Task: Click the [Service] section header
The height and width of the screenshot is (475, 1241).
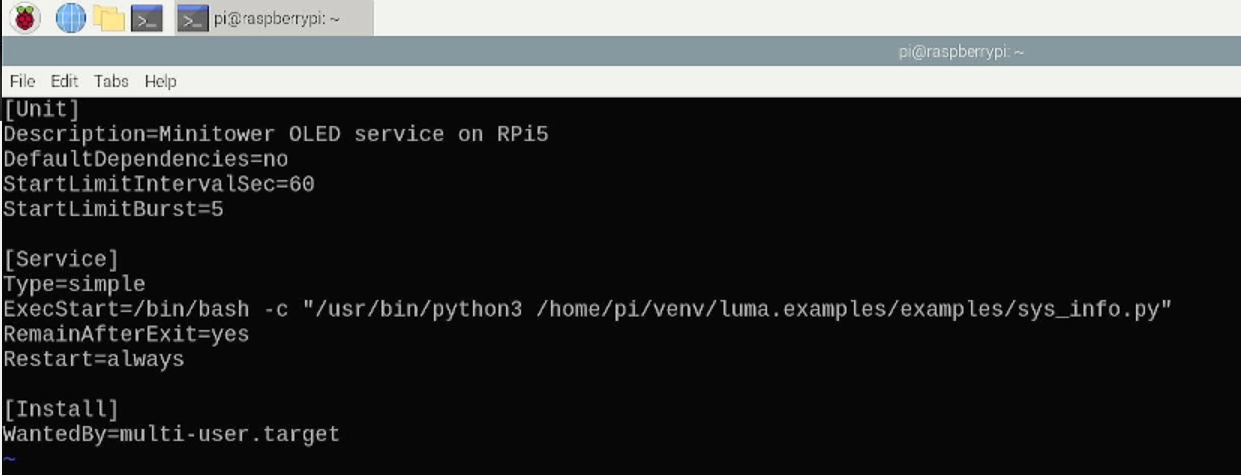Action: [61, 260]
